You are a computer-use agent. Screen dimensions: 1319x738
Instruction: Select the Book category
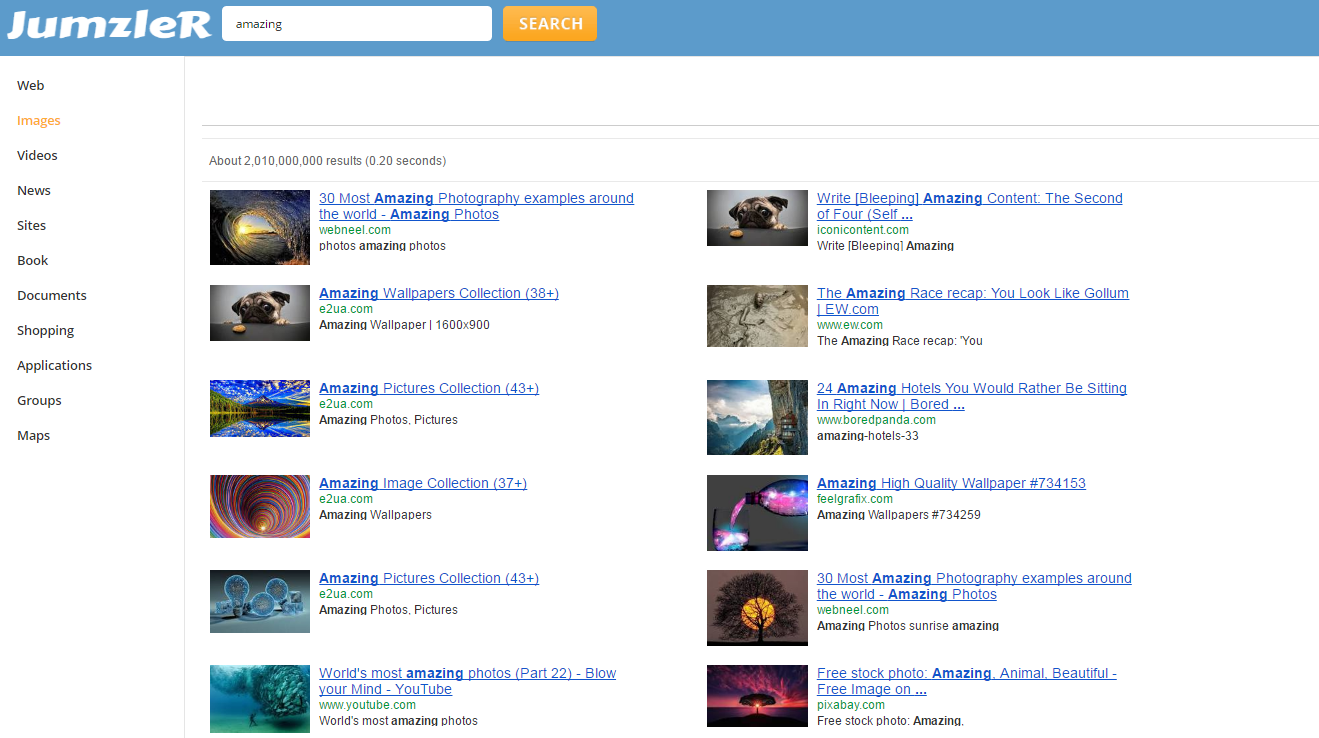click(33, 261)
